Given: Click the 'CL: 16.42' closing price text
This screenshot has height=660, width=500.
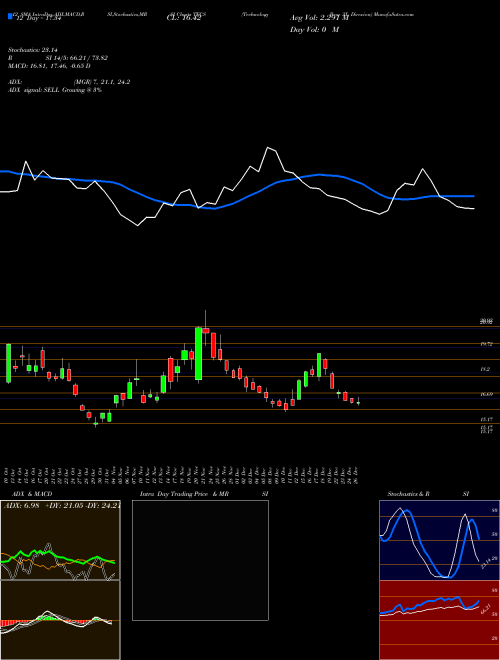Looking at the screenshot, I should pyautogui.click(x=183, y=18).
